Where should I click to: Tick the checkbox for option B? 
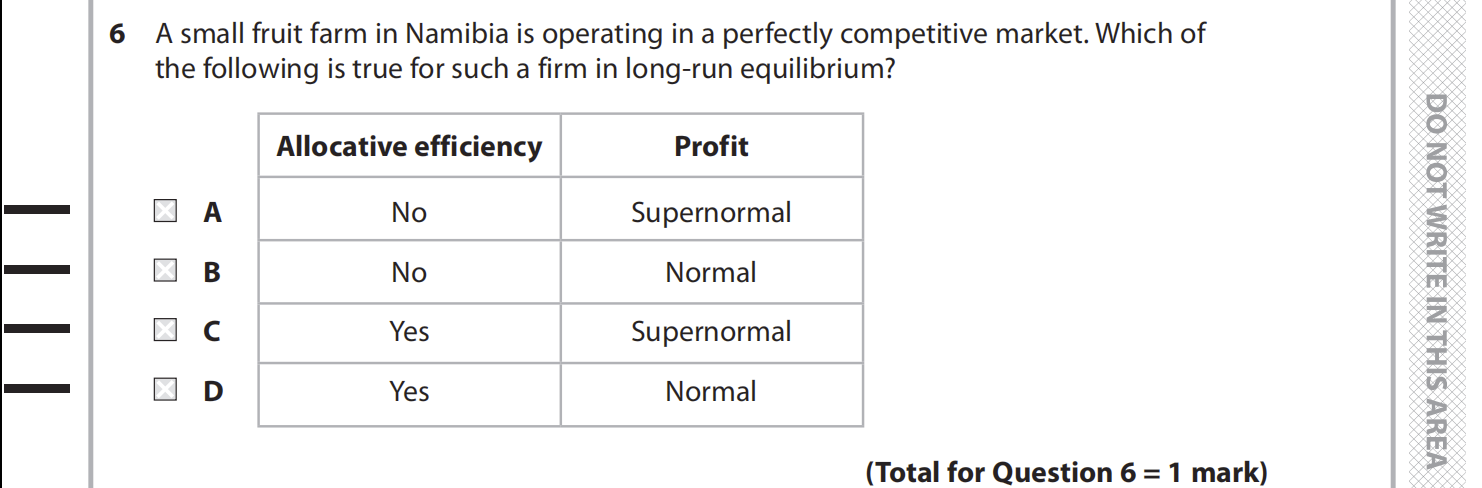click(165, 271)
